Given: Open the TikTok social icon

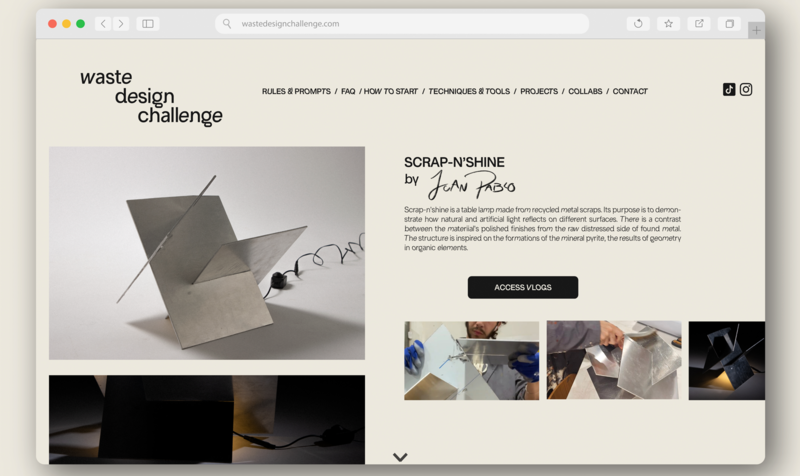Looking at the screenshot, I should (729, 90).
